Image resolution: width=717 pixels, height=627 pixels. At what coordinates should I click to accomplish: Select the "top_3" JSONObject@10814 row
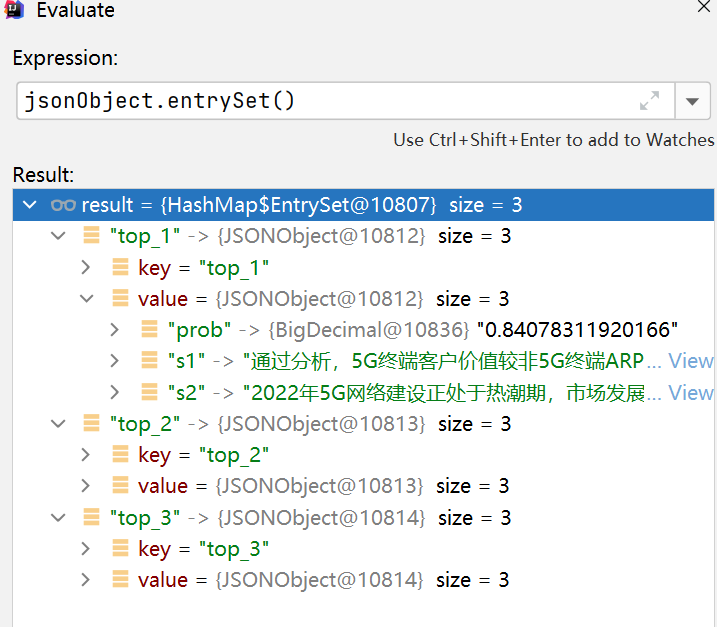pos(364,518)
